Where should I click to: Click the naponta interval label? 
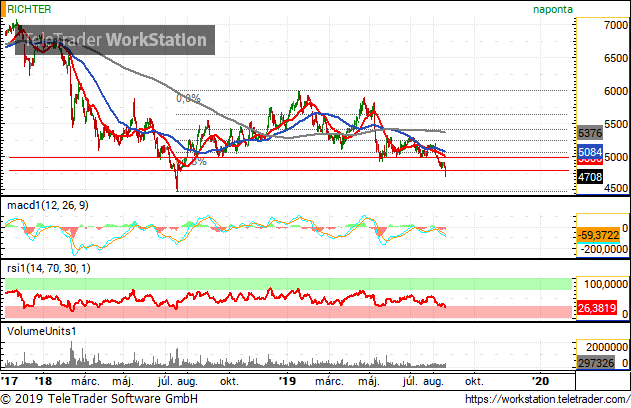[553, 9]
